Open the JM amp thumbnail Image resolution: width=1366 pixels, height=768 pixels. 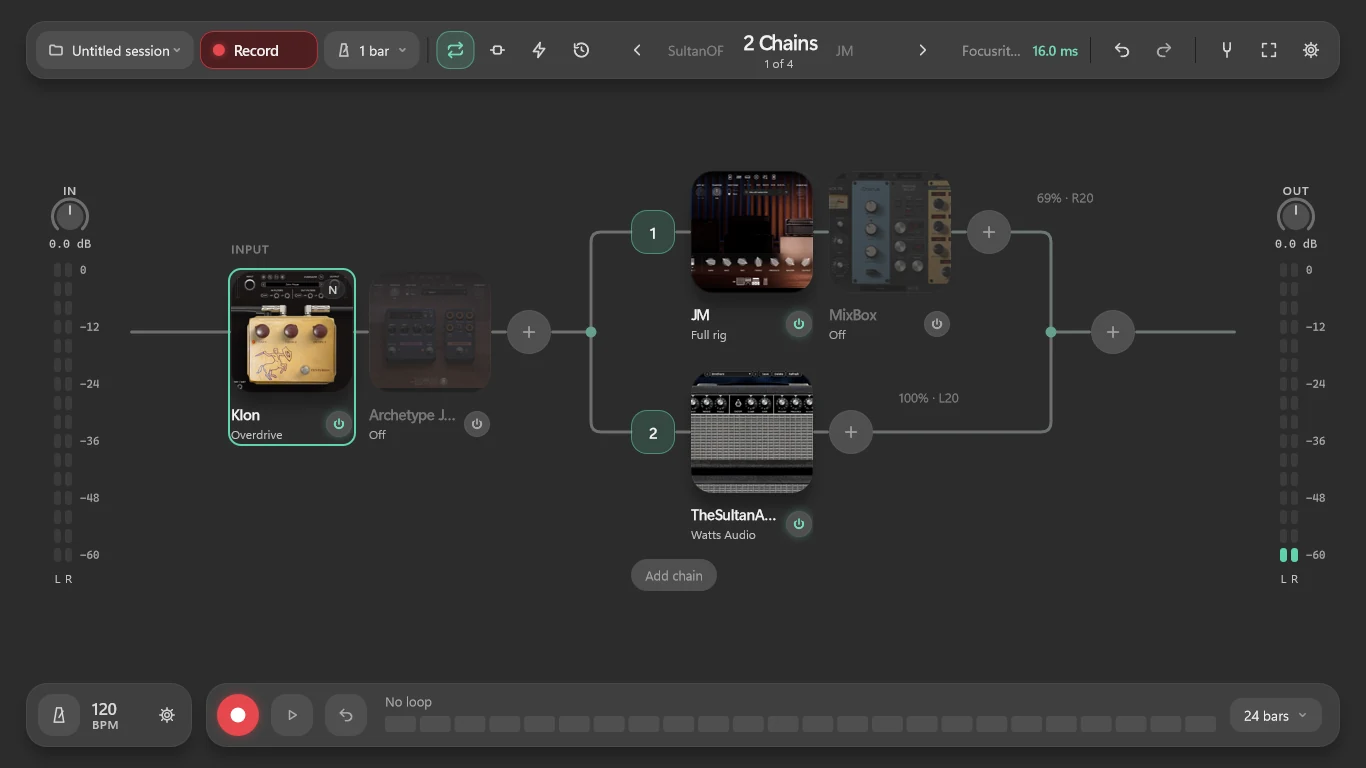point(752,232)
